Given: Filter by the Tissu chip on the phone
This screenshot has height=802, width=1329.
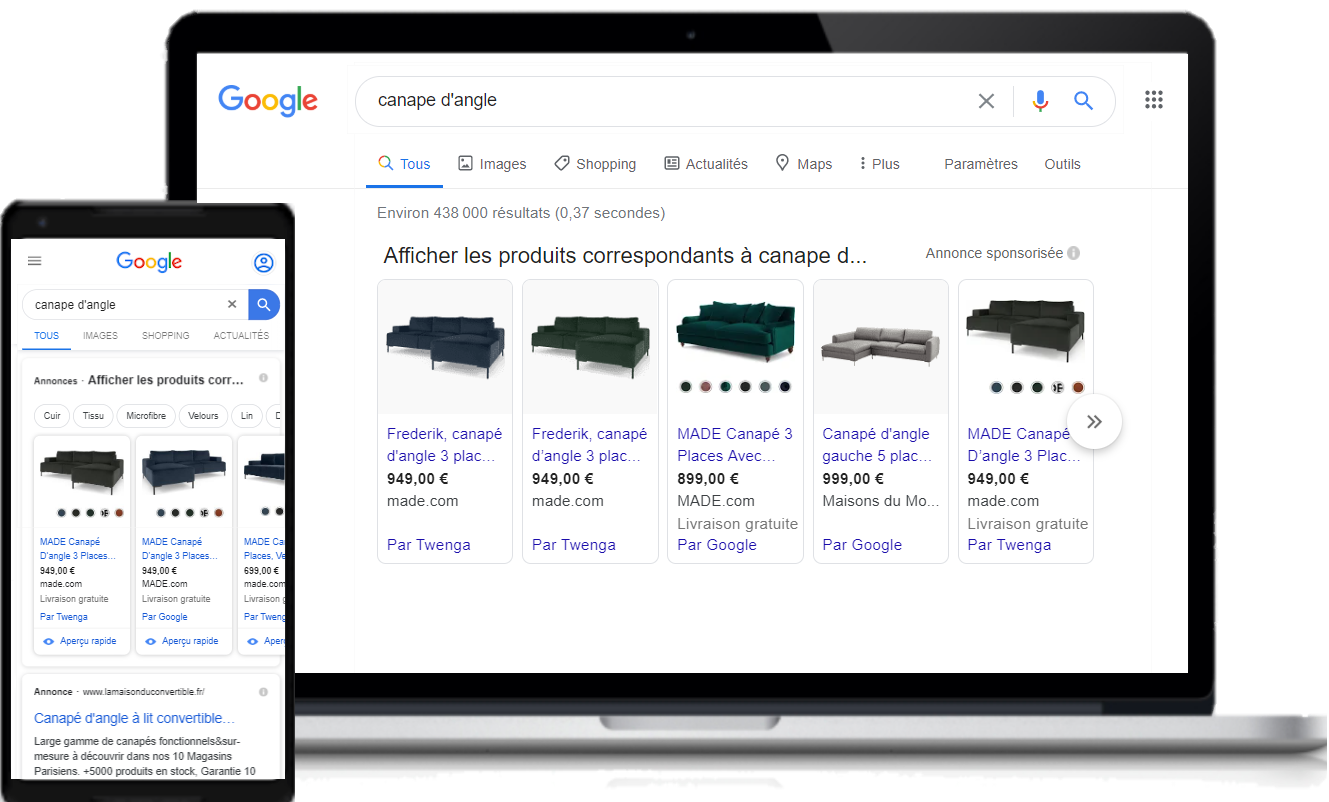Looking at the screenshot, I should (93, 416).
